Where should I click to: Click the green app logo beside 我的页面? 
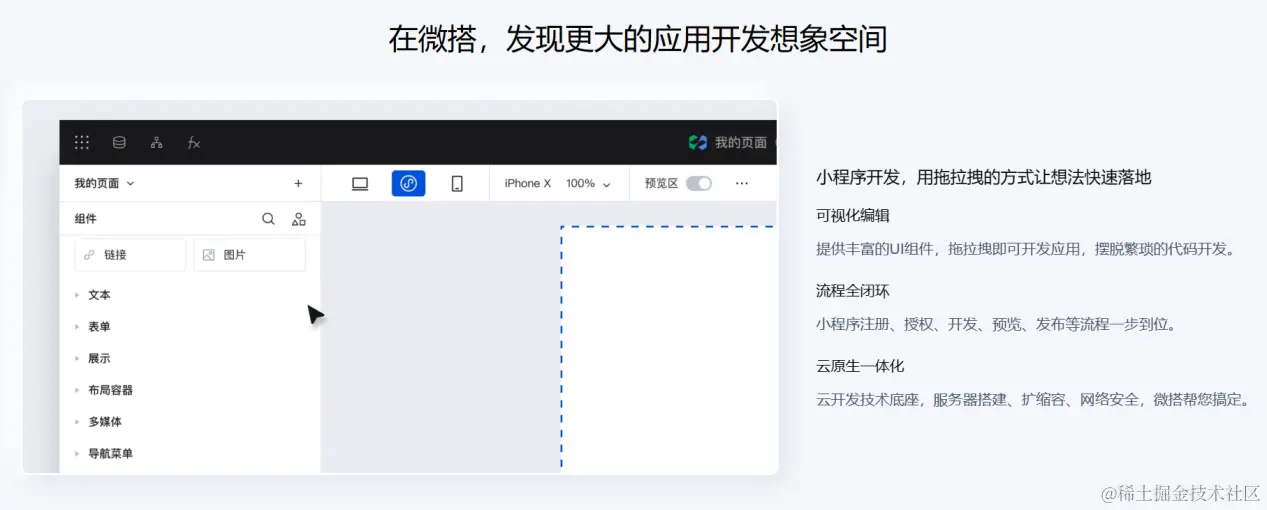click(698, 143)
